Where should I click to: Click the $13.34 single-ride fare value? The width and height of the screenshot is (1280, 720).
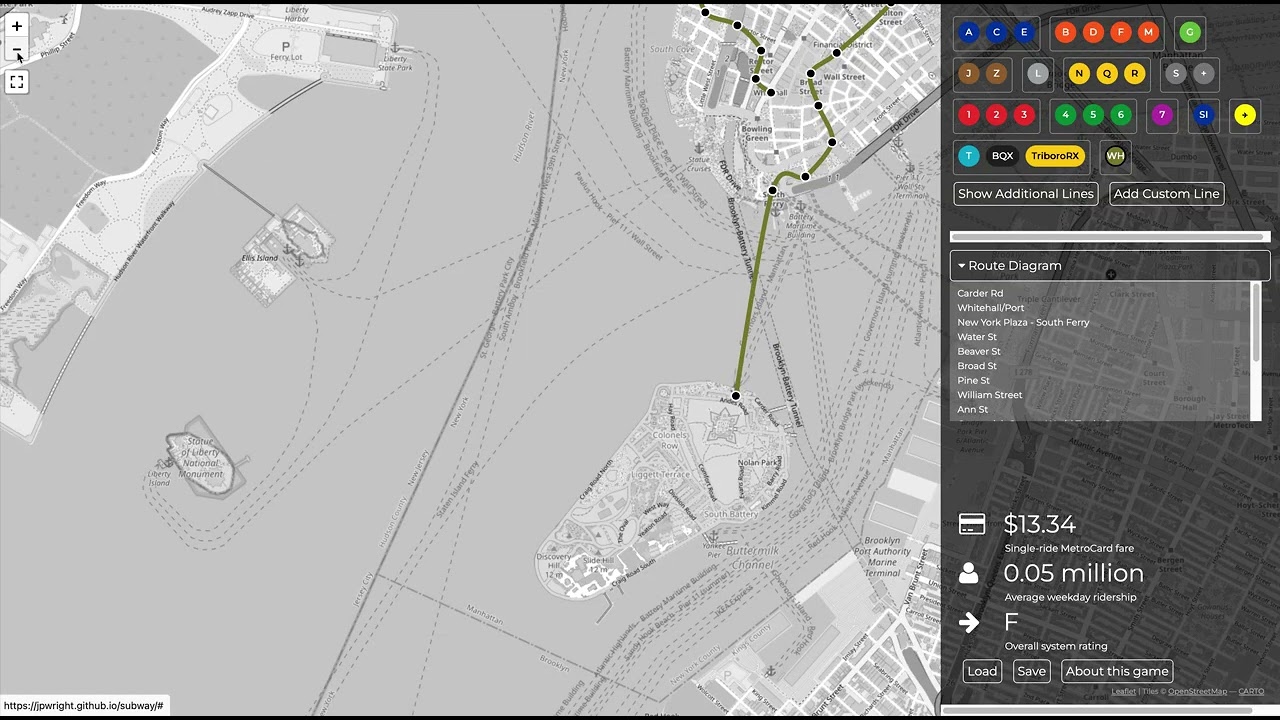point(1040,525)
